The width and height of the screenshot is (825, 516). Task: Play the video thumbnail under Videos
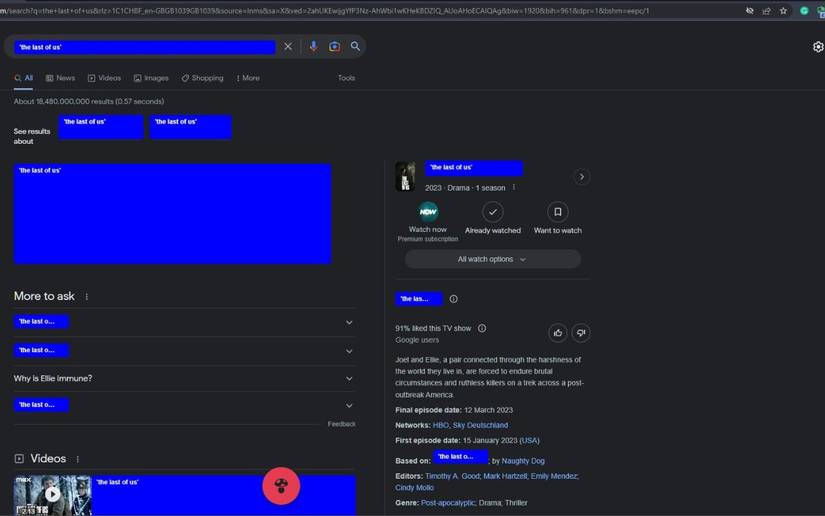(52, 495)
